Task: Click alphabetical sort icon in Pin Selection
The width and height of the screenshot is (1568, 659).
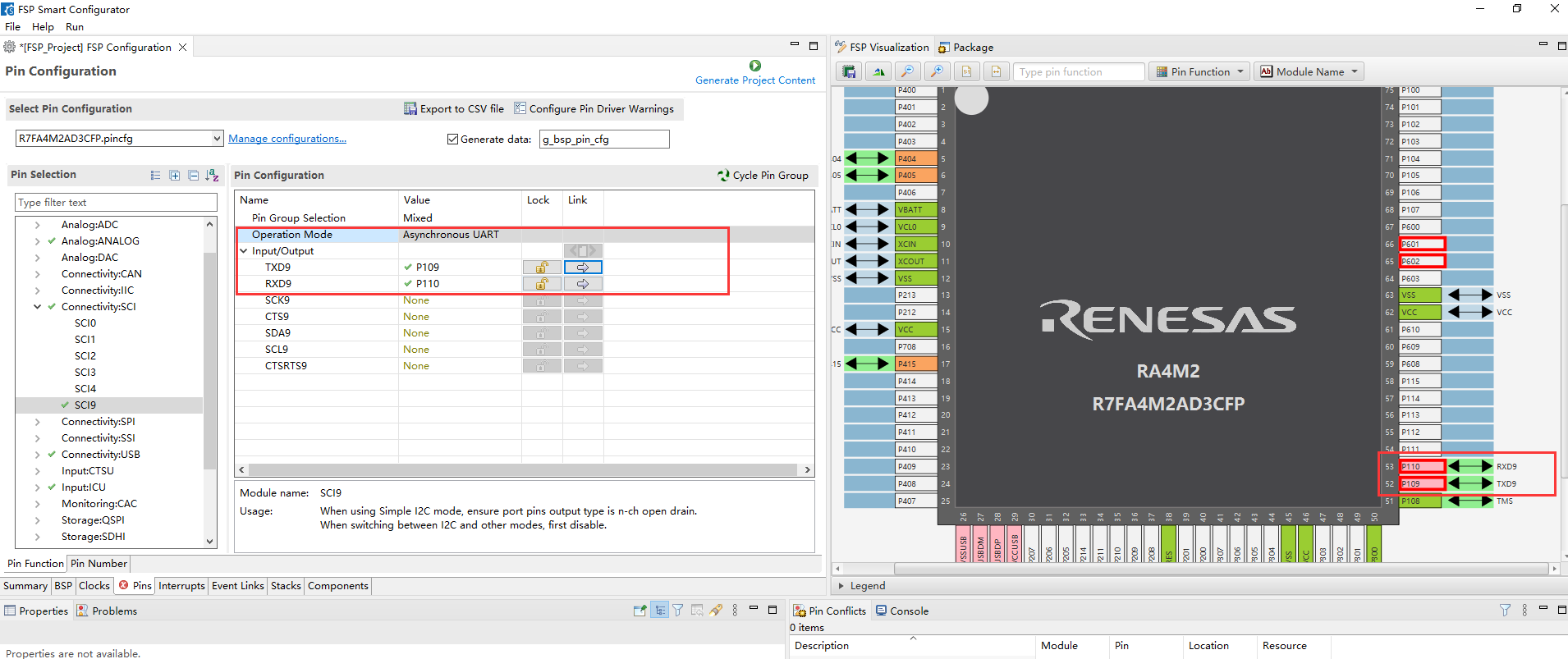Action: pos(212,175)
